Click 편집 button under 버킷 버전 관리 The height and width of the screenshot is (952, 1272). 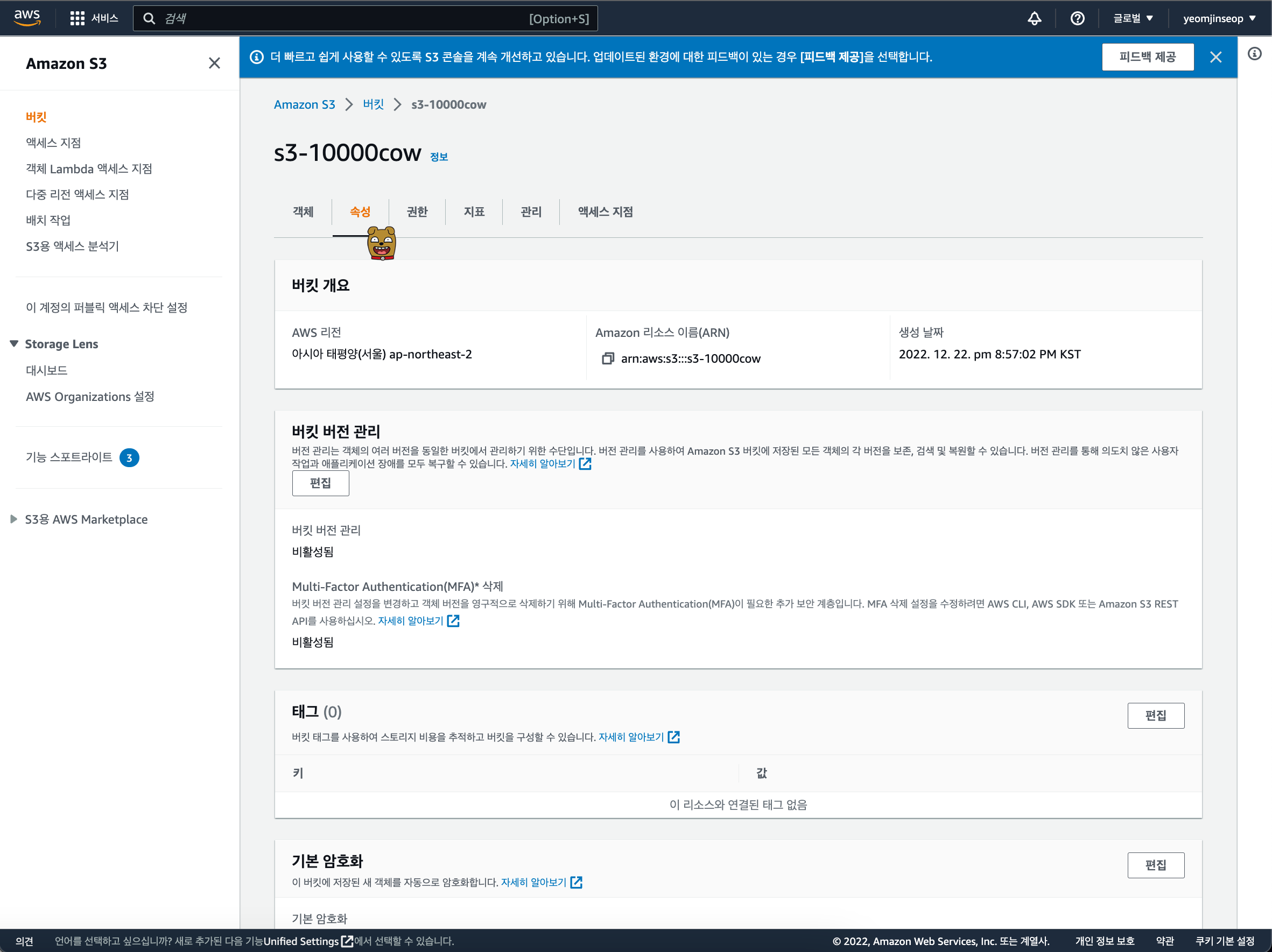point(320,483)
